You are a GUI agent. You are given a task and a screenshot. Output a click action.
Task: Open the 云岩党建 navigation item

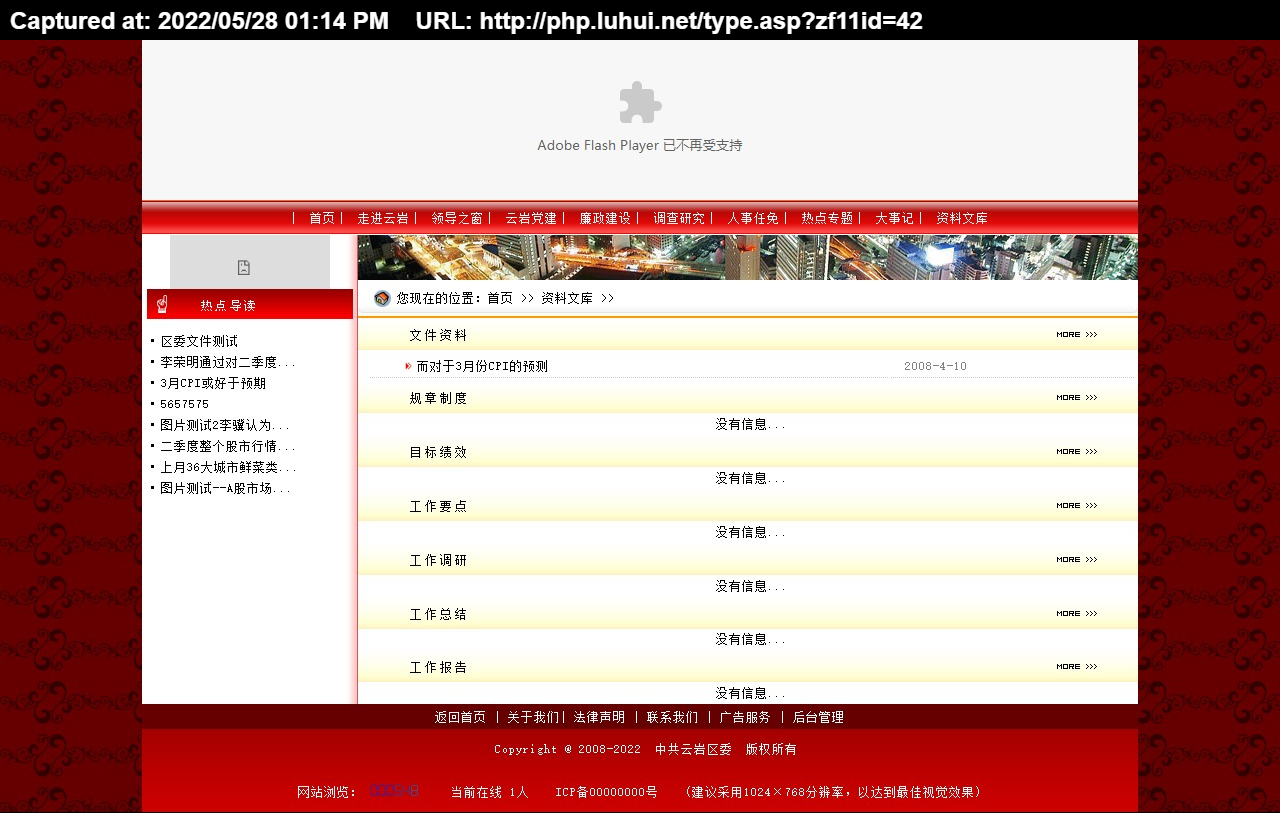click(531, 218)
